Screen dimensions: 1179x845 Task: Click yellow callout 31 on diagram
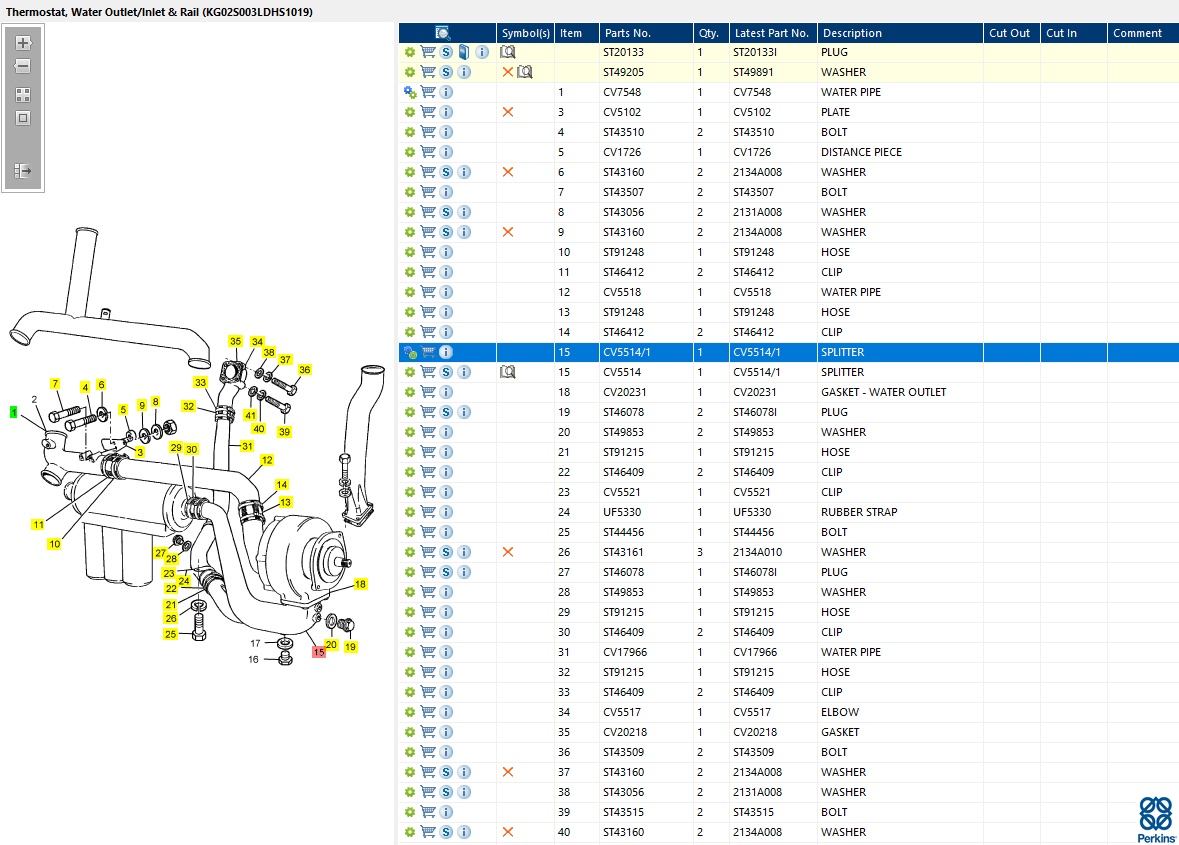click(x=247, y=447)
